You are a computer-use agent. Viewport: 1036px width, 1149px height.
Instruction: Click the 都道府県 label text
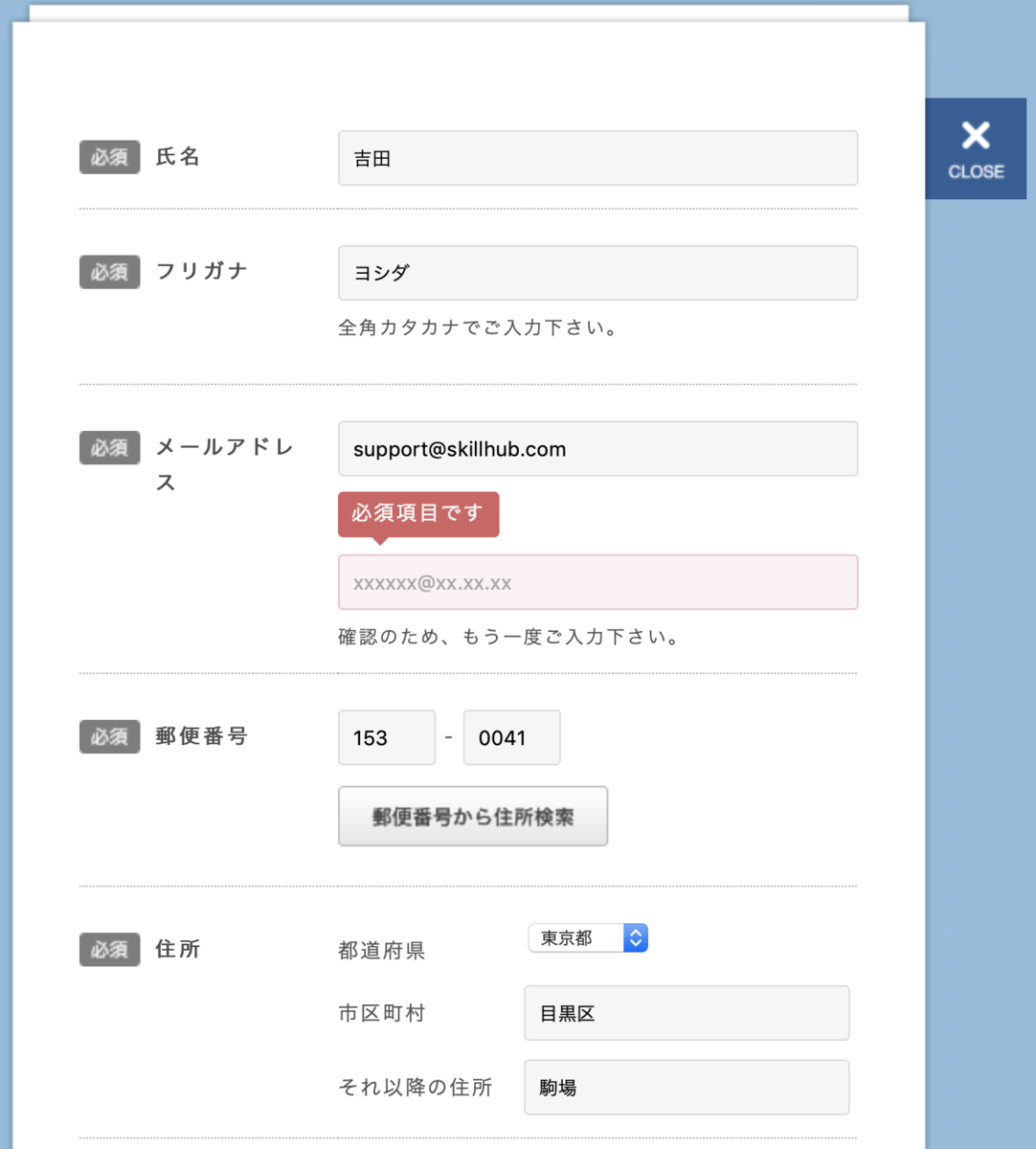[382, 951]
